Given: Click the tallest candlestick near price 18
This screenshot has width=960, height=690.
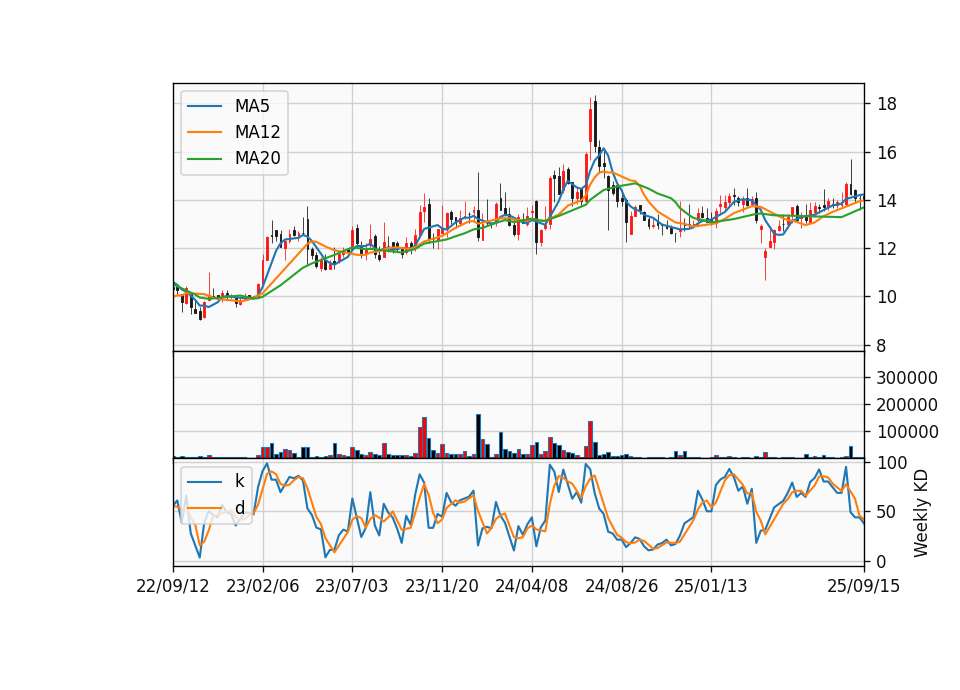Looking at the screenshot, I should (595, 124).
